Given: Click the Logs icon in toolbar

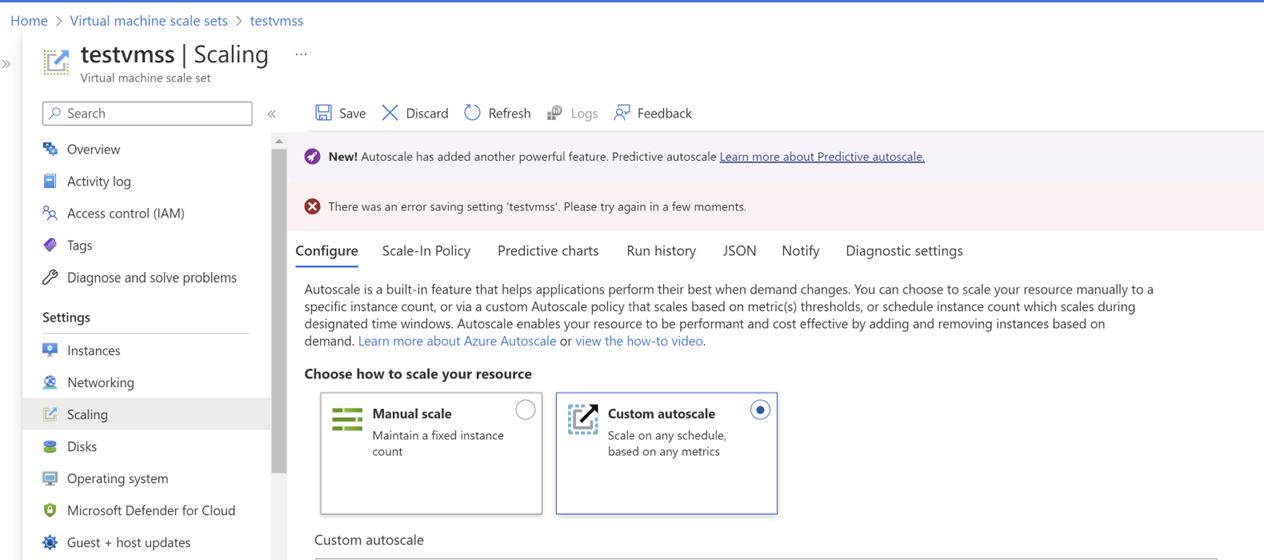Looking at the screenshot, I should click(554, 113).
